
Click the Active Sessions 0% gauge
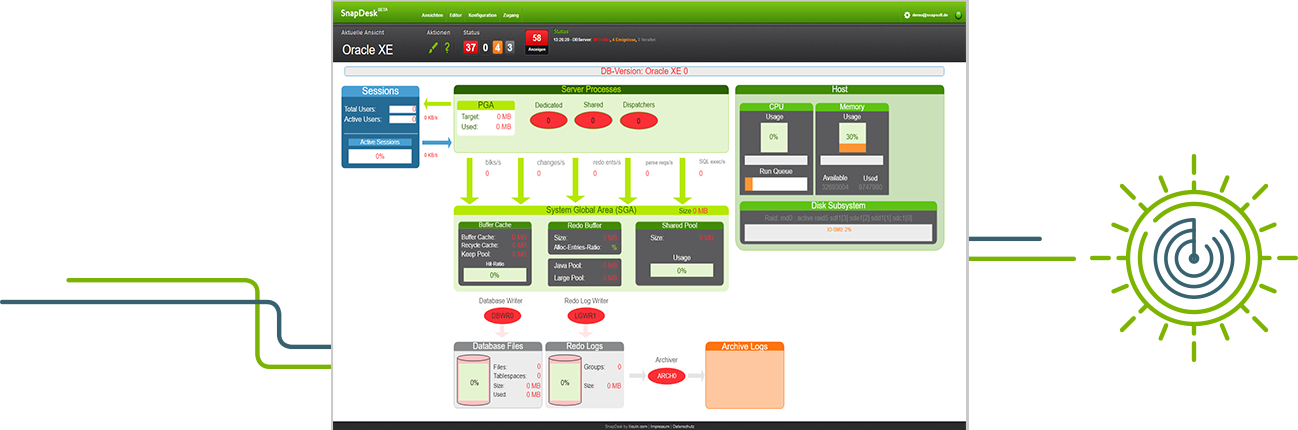coord(380,156)
